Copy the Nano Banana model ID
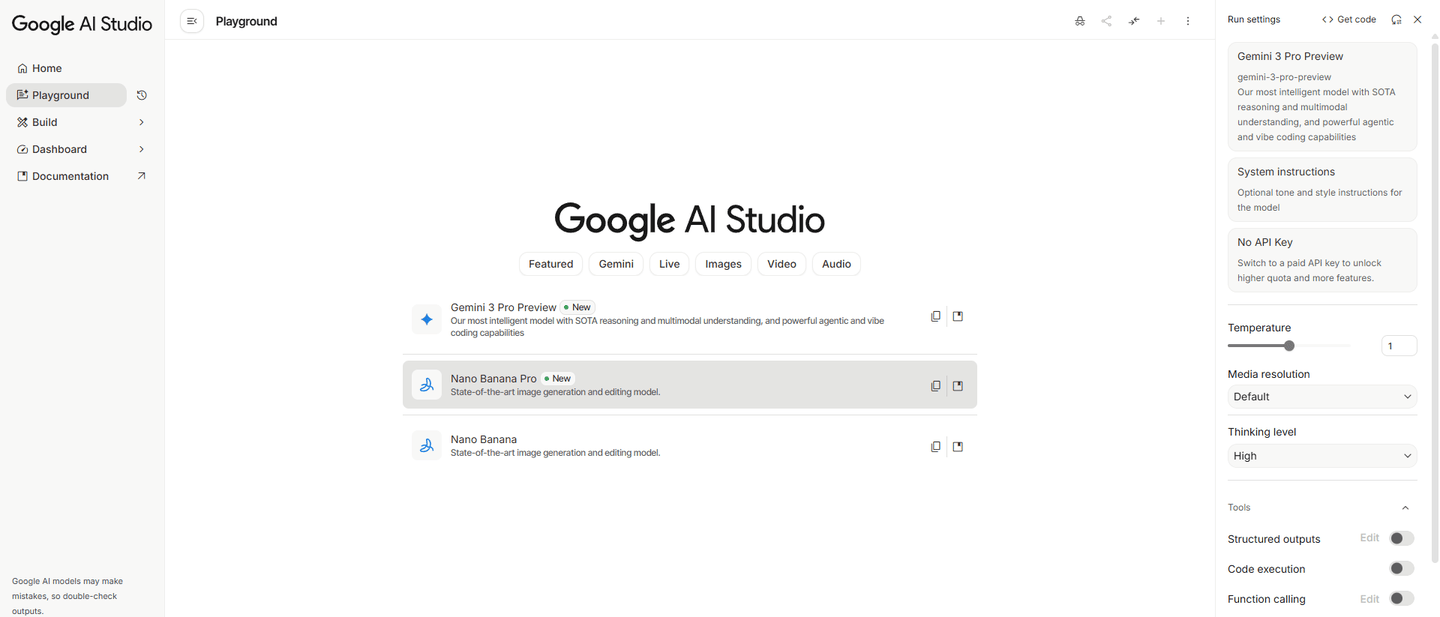This screenshot has height=617, width=1440. (935, 447)
